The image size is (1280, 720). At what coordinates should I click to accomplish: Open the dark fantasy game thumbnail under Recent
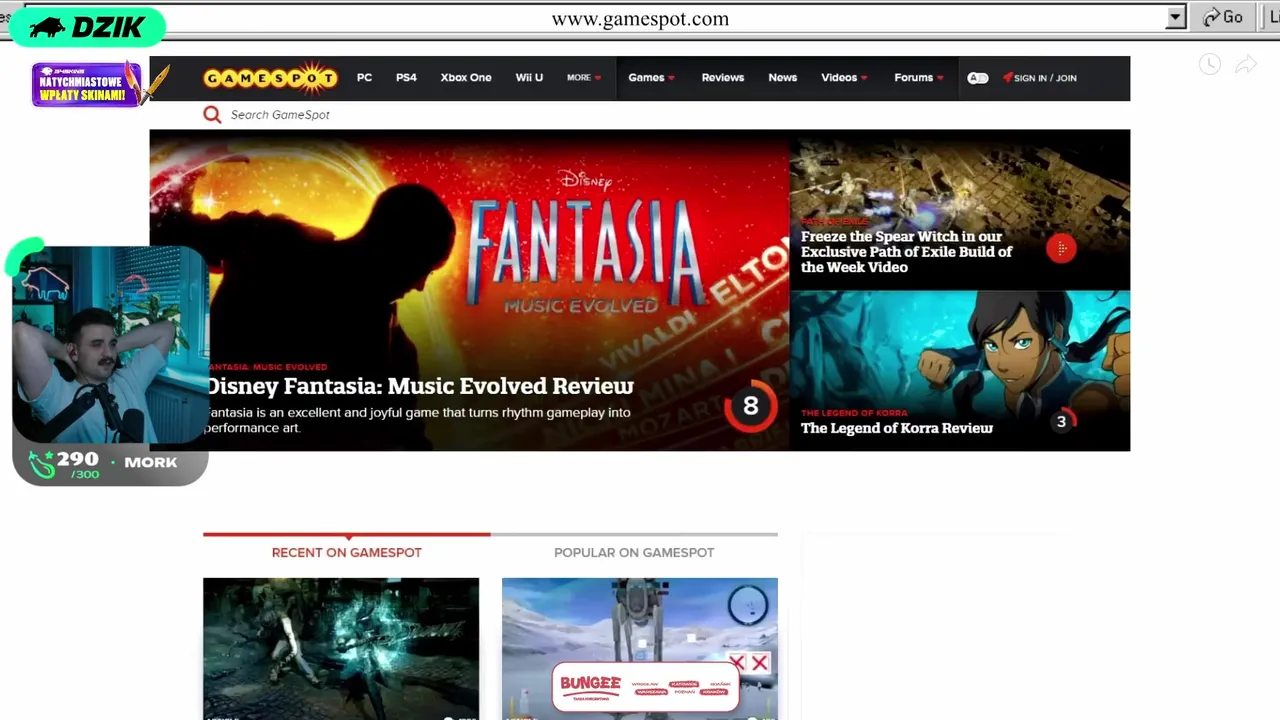pyautogui.click(x=341, y=648)
